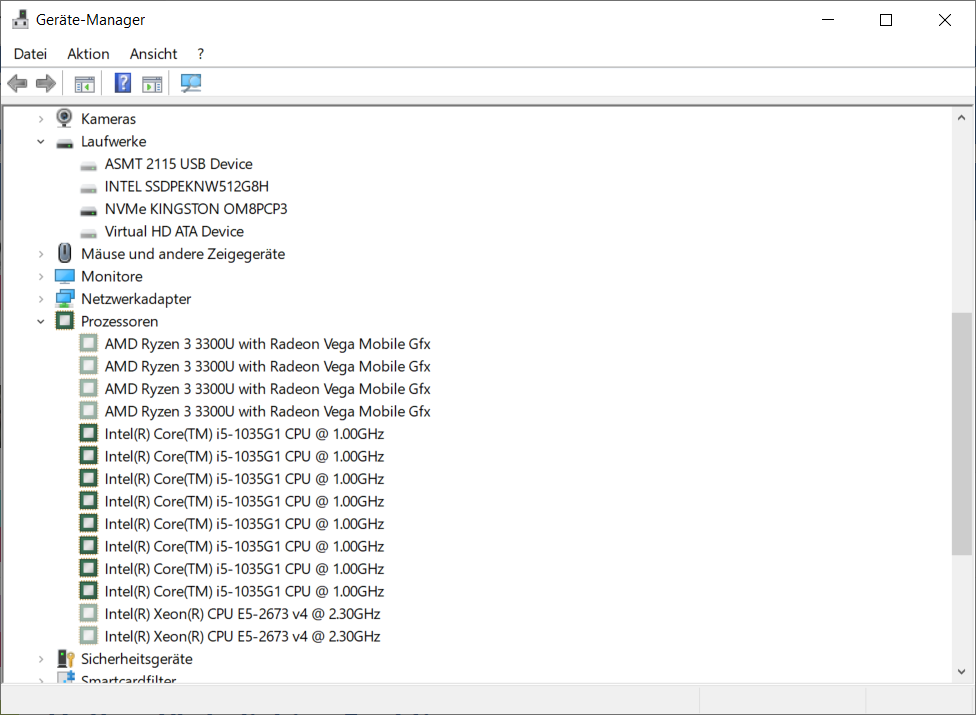Select Mäuse und andere Zeigegeräte label
The image size is (976, 715).
(x=183, y=254)
